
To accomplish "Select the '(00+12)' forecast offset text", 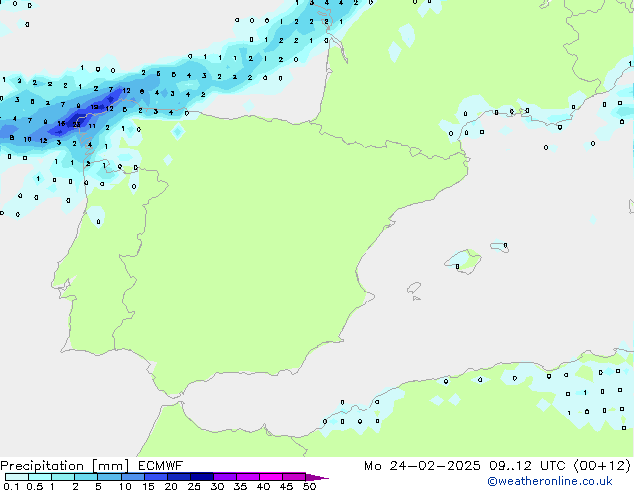I will click(602, 466).
